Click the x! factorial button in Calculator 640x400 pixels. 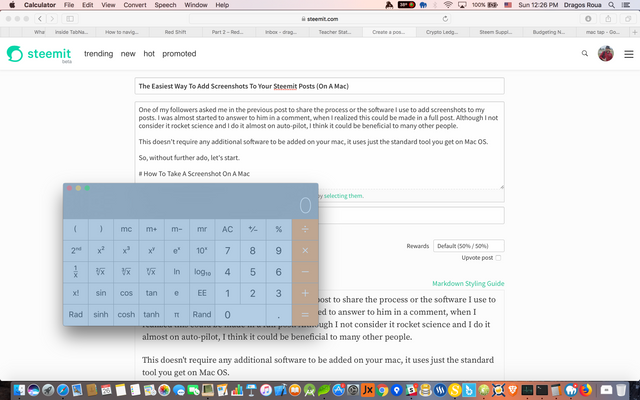[76, 293]
